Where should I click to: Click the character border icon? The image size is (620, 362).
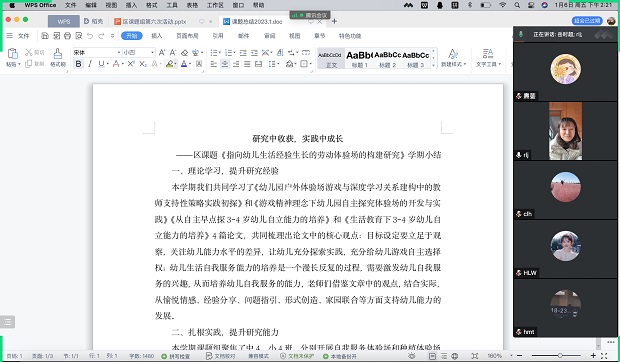199,64
